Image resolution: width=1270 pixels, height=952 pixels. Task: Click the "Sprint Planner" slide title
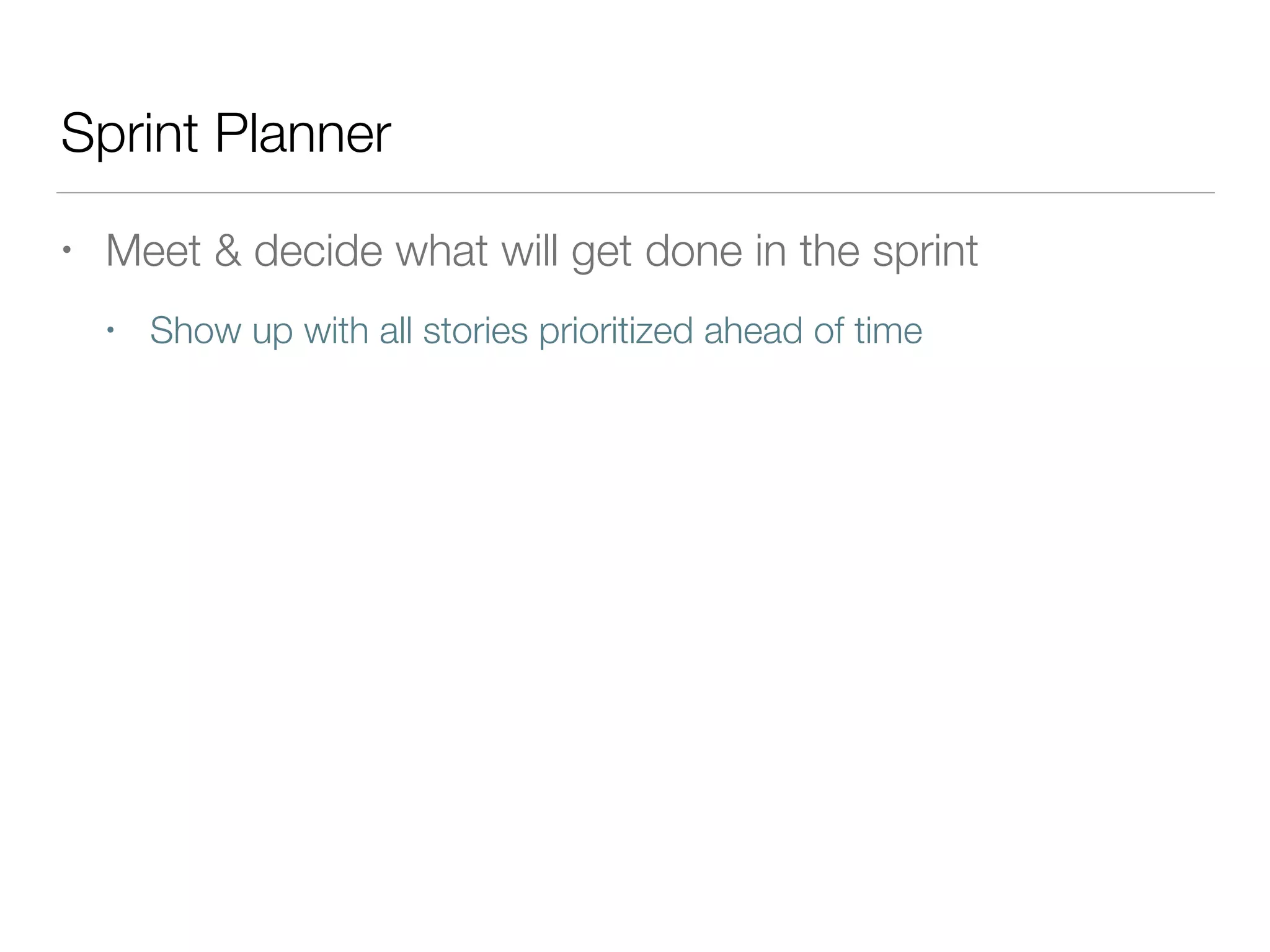(226, 133)
